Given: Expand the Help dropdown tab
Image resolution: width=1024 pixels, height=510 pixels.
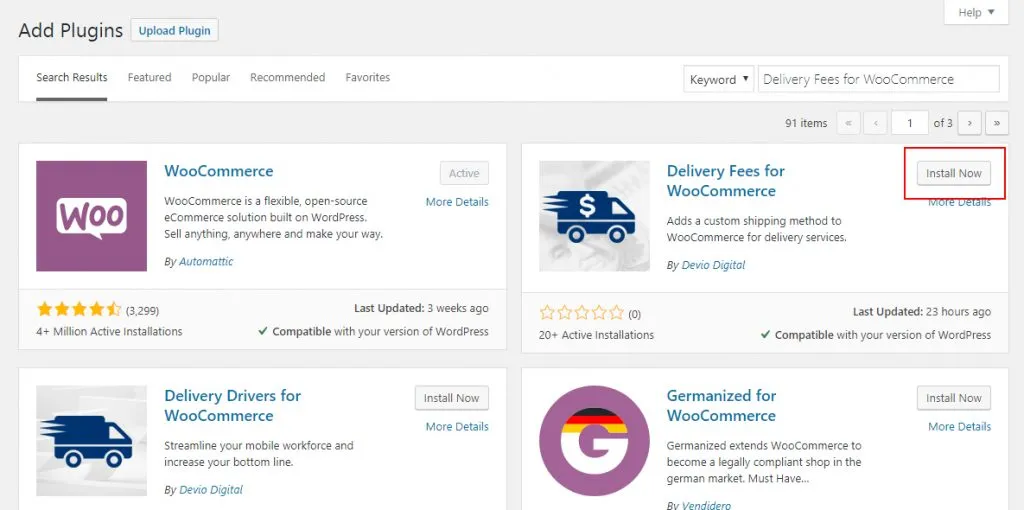Looking at the screenshot, I should click(x=976, y=12).
